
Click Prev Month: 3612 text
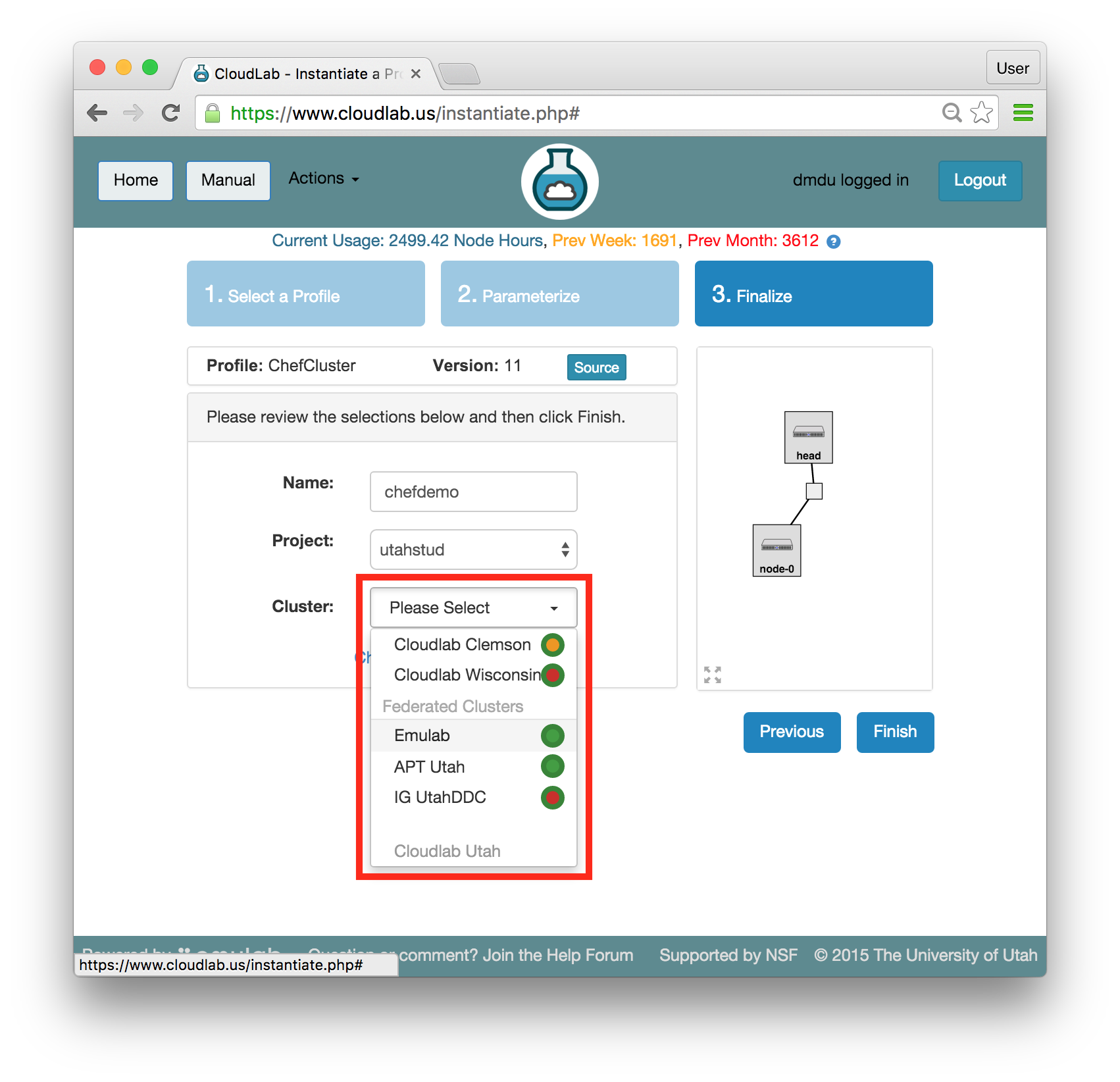pyautogui.click(x=753, y=241)
